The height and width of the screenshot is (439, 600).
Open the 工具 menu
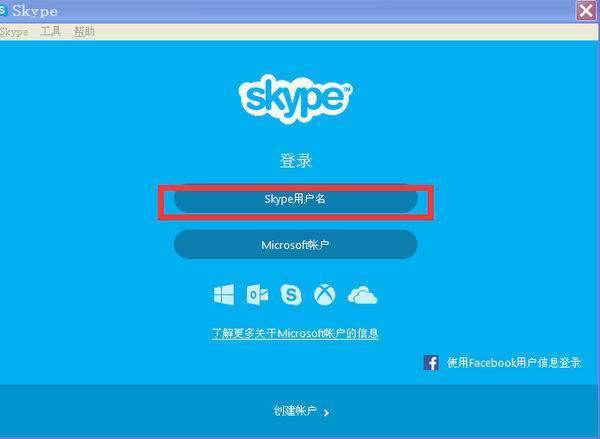tap(51, 31)
